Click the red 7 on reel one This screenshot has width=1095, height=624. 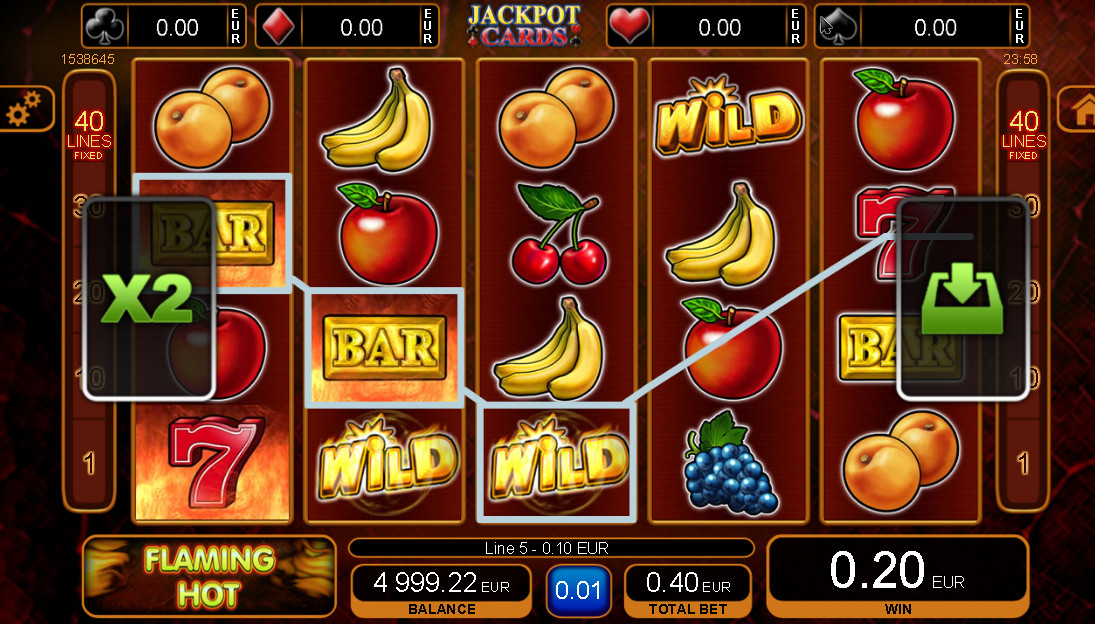point(212,462)
